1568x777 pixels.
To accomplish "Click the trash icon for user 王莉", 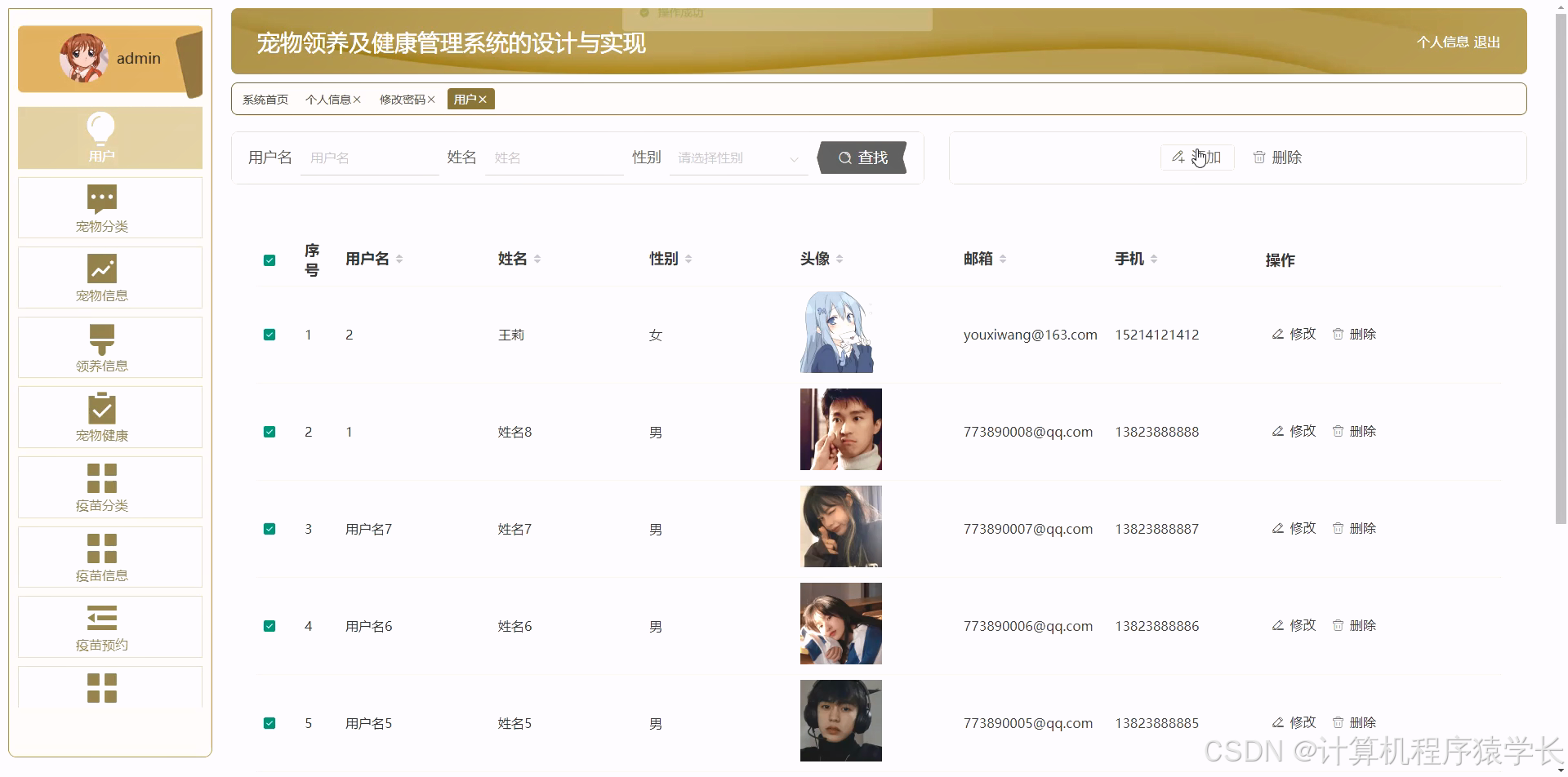I will click(x=1338, y=334).
